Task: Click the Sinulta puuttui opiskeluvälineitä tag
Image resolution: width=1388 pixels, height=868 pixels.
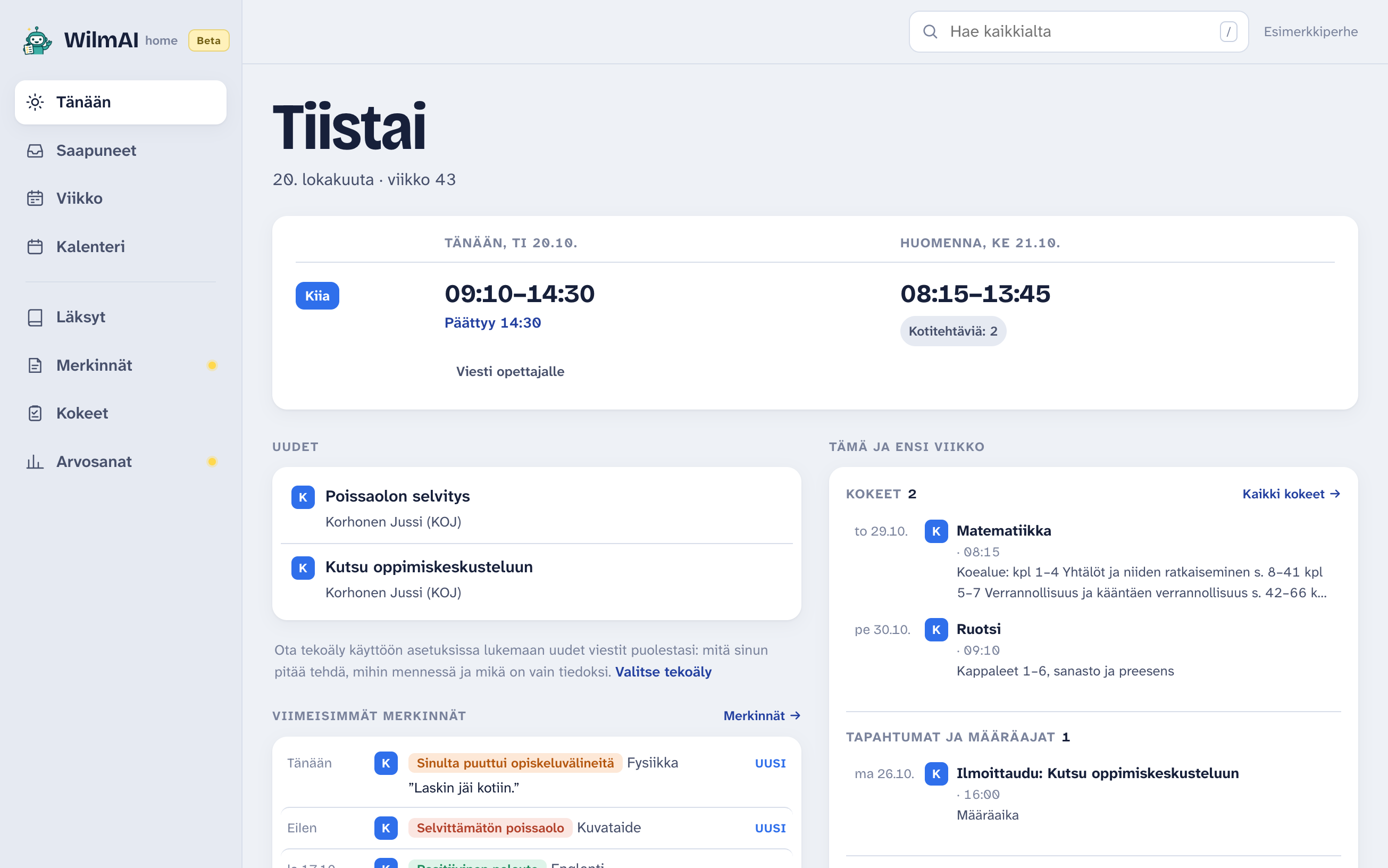Action: coord(515,763)
